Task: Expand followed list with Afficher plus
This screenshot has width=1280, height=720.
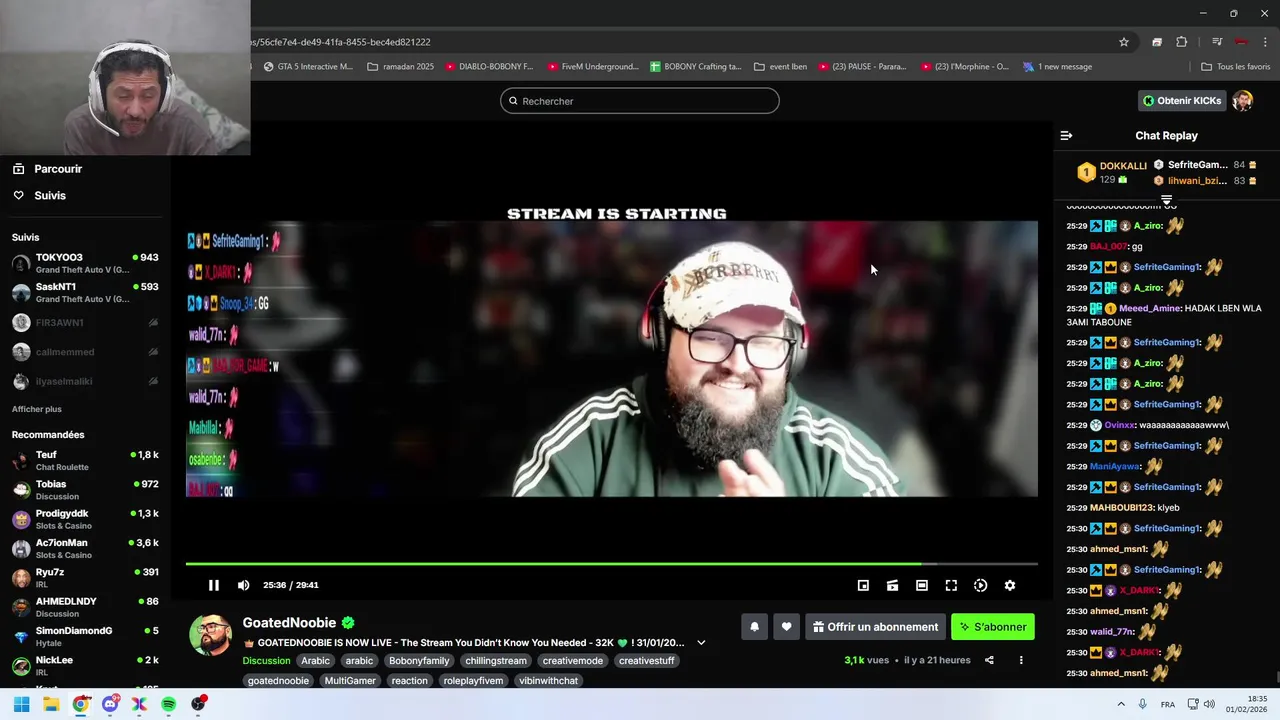Action: pos(37,409)
